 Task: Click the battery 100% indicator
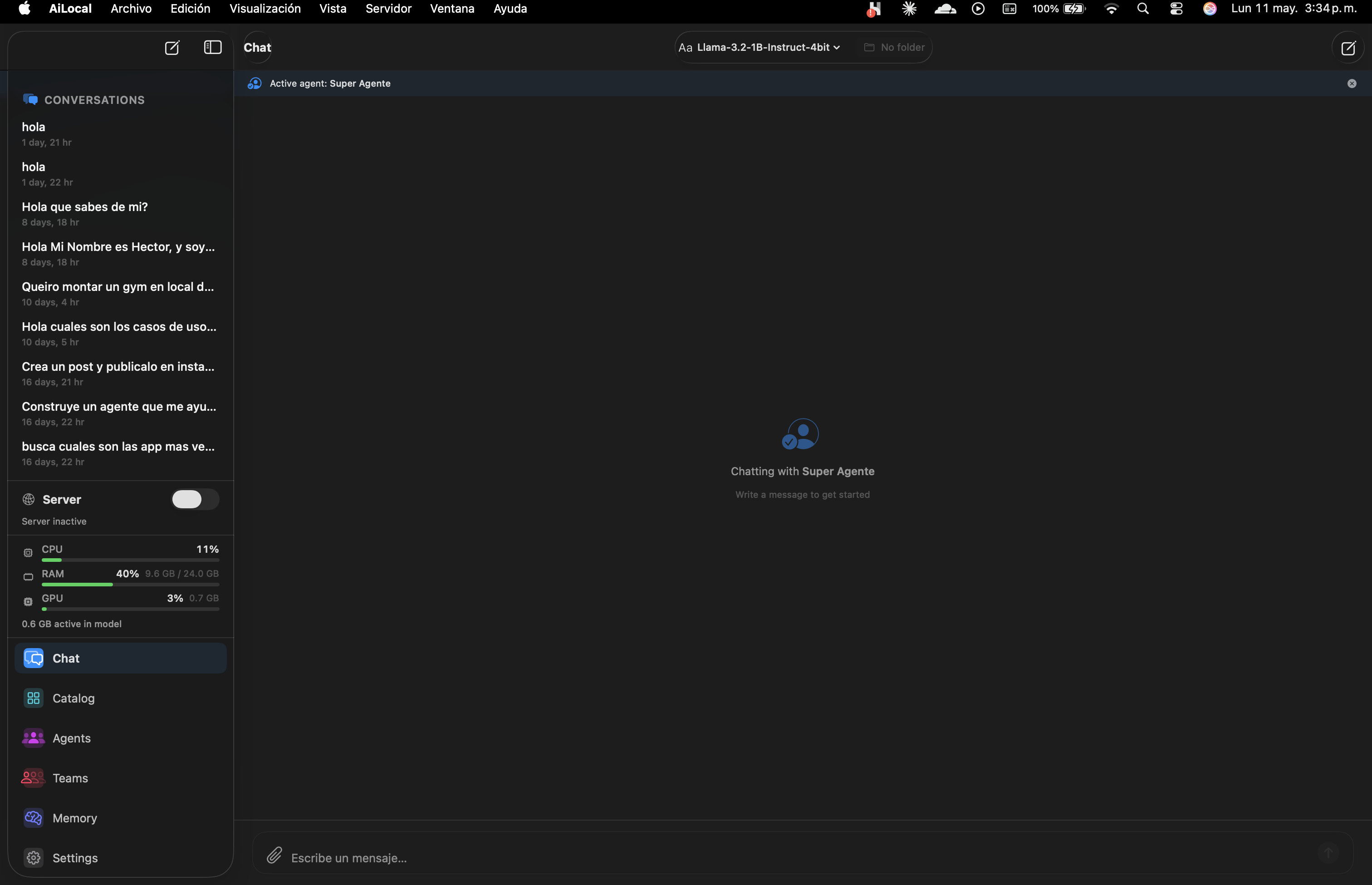pos(1058,9)
